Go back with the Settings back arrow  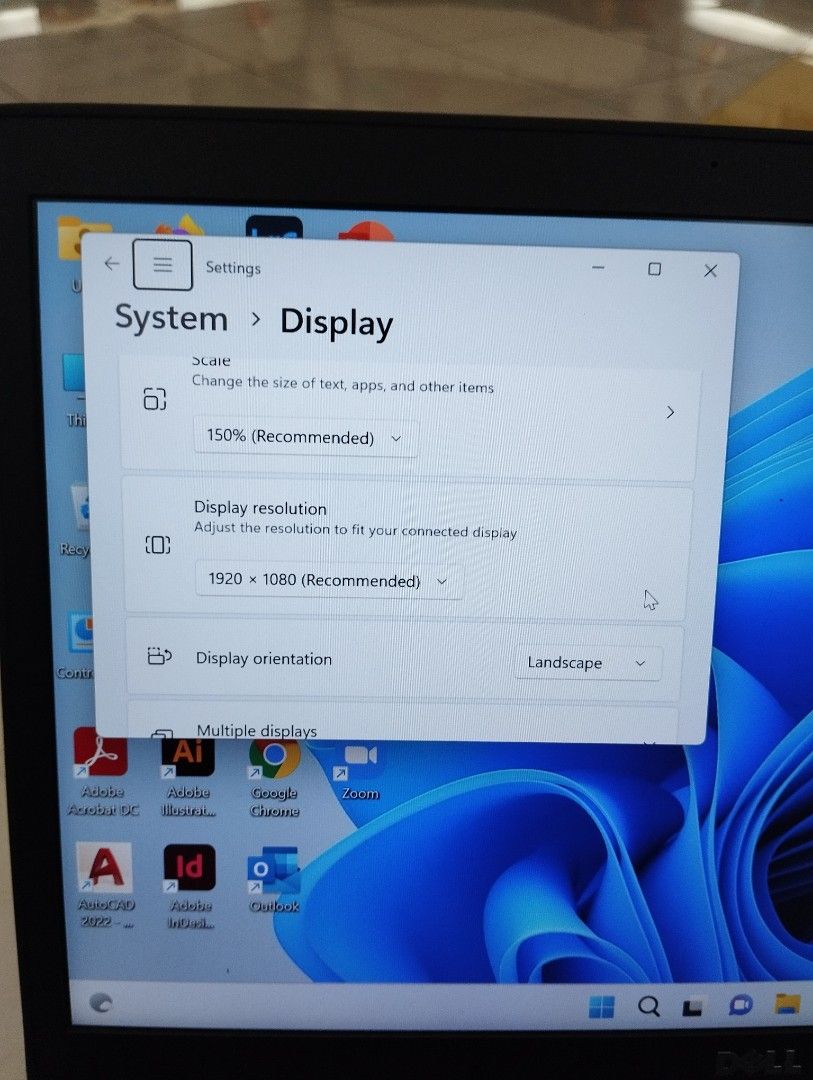(x=112, y=263)
